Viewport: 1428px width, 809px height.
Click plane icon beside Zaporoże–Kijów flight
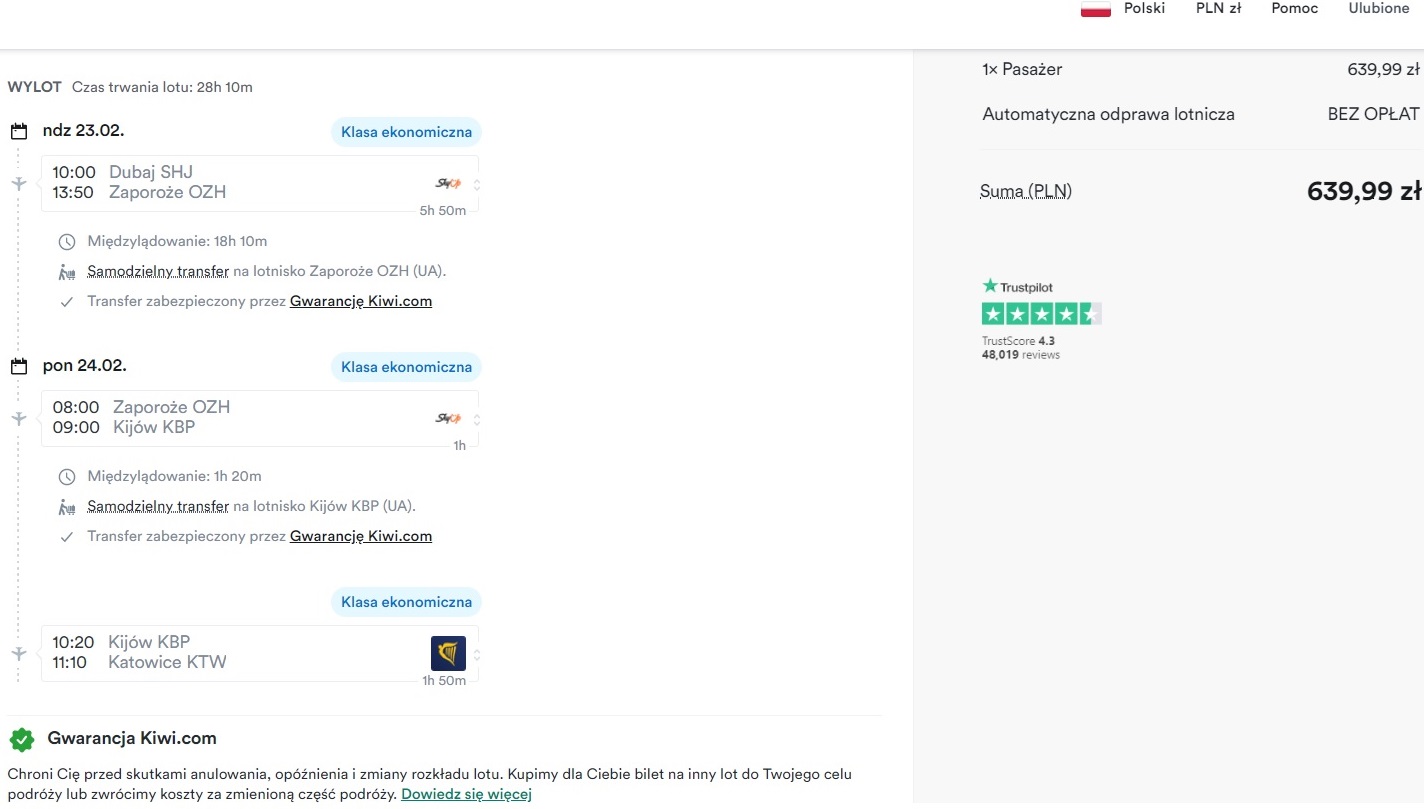point(18,418)
